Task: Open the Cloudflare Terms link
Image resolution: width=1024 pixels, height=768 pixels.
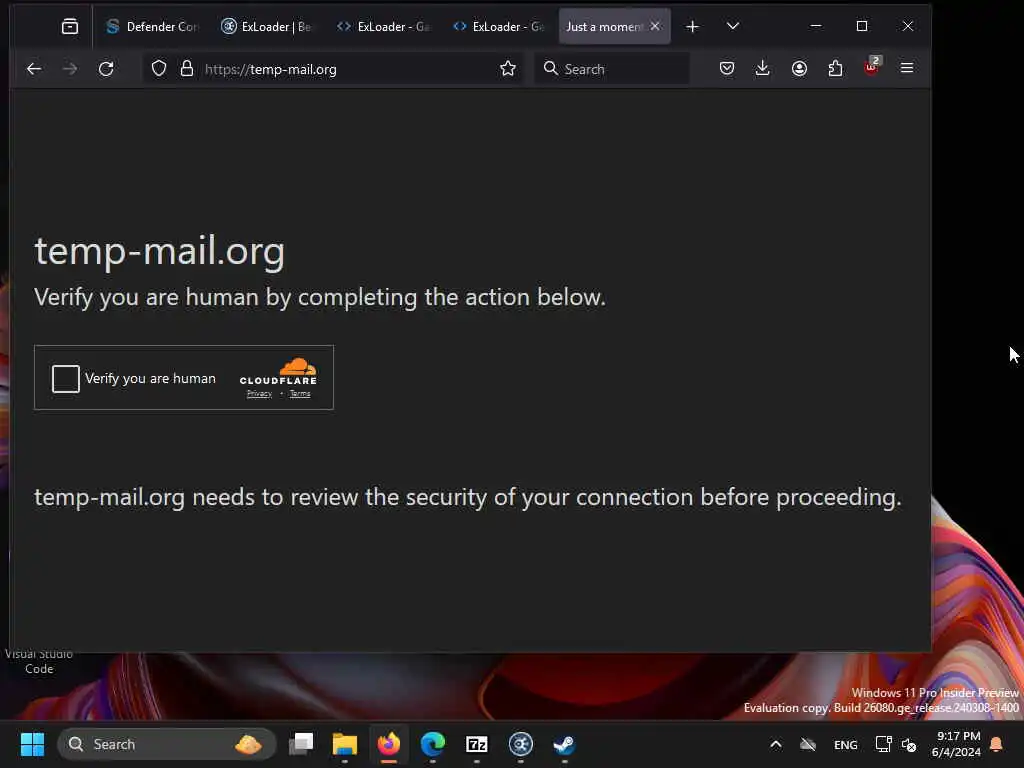Action: click(x=300, y=393)
